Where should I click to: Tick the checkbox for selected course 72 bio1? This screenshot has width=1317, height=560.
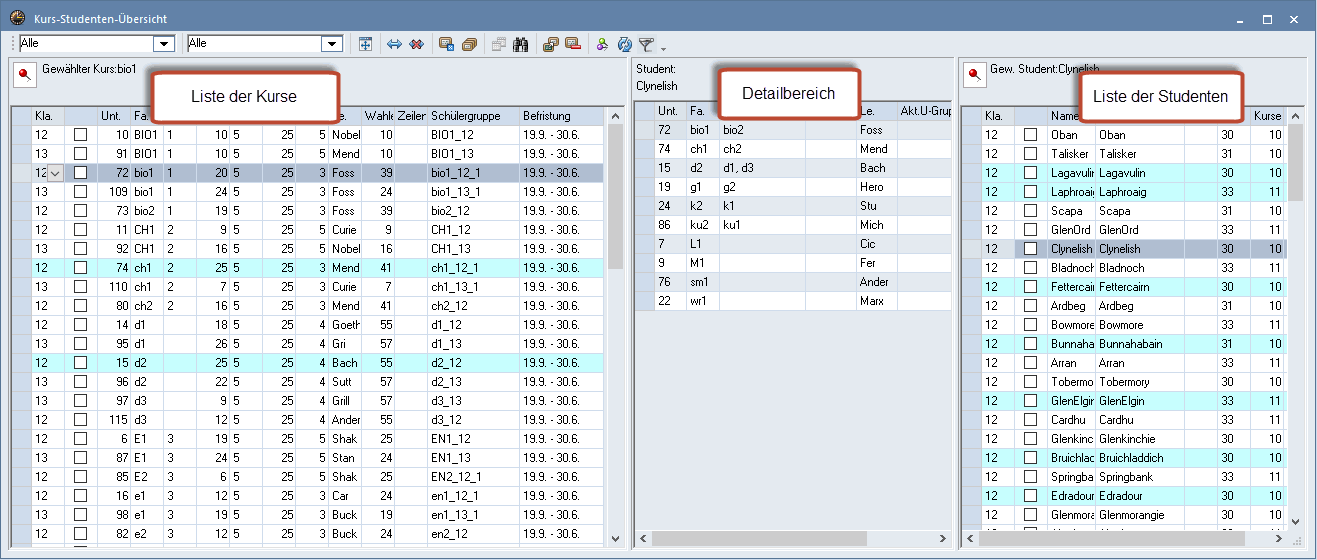pyautogui.click(x=81, y=172)
